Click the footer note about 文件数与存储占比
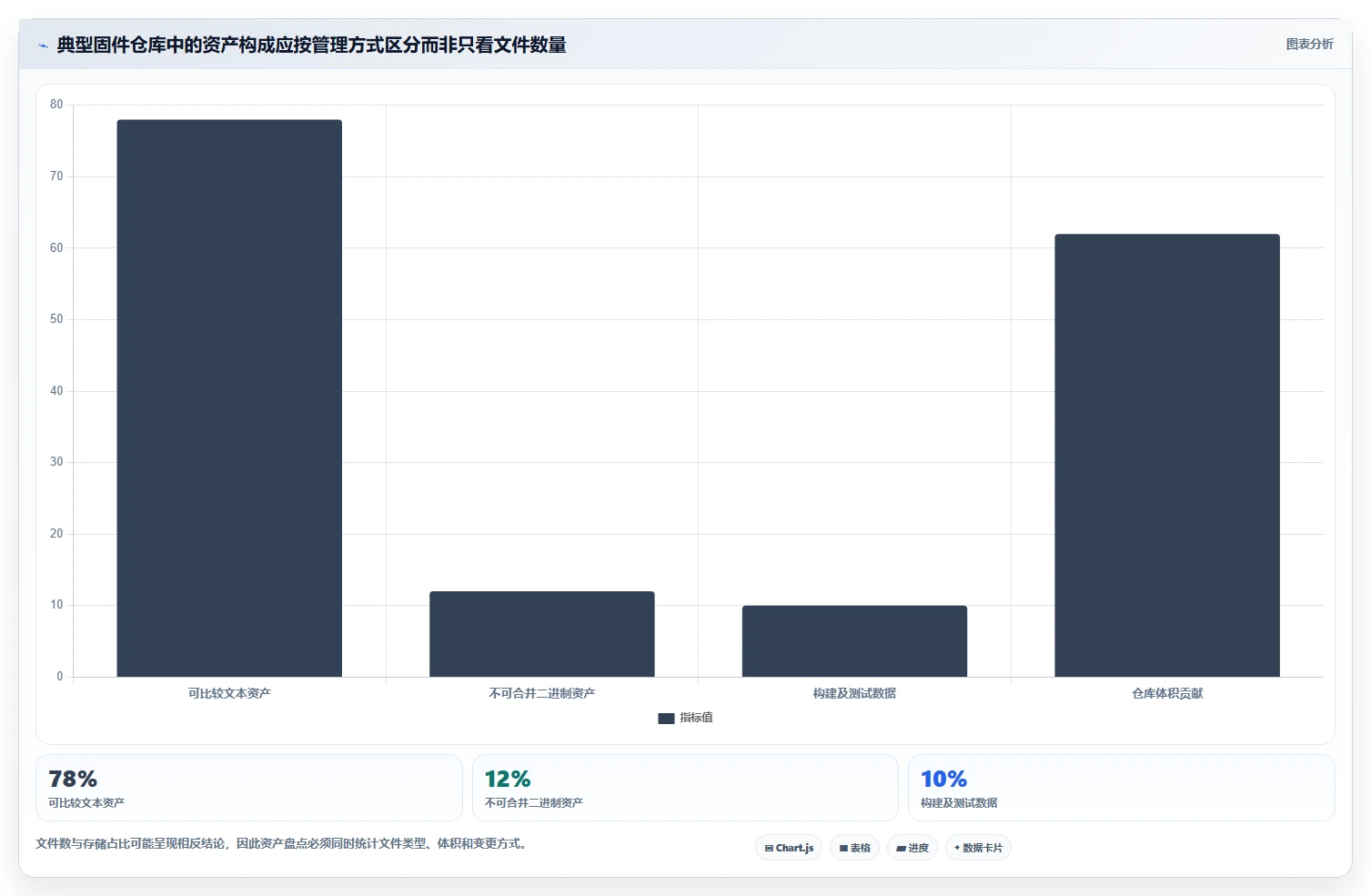Image resolution: width=1371 pixels, height=896 pixels. (283, 844)
